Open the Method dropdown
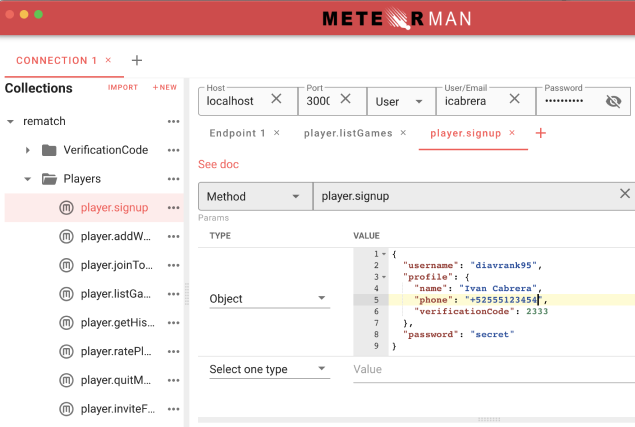635x427 pixels. 254,196
